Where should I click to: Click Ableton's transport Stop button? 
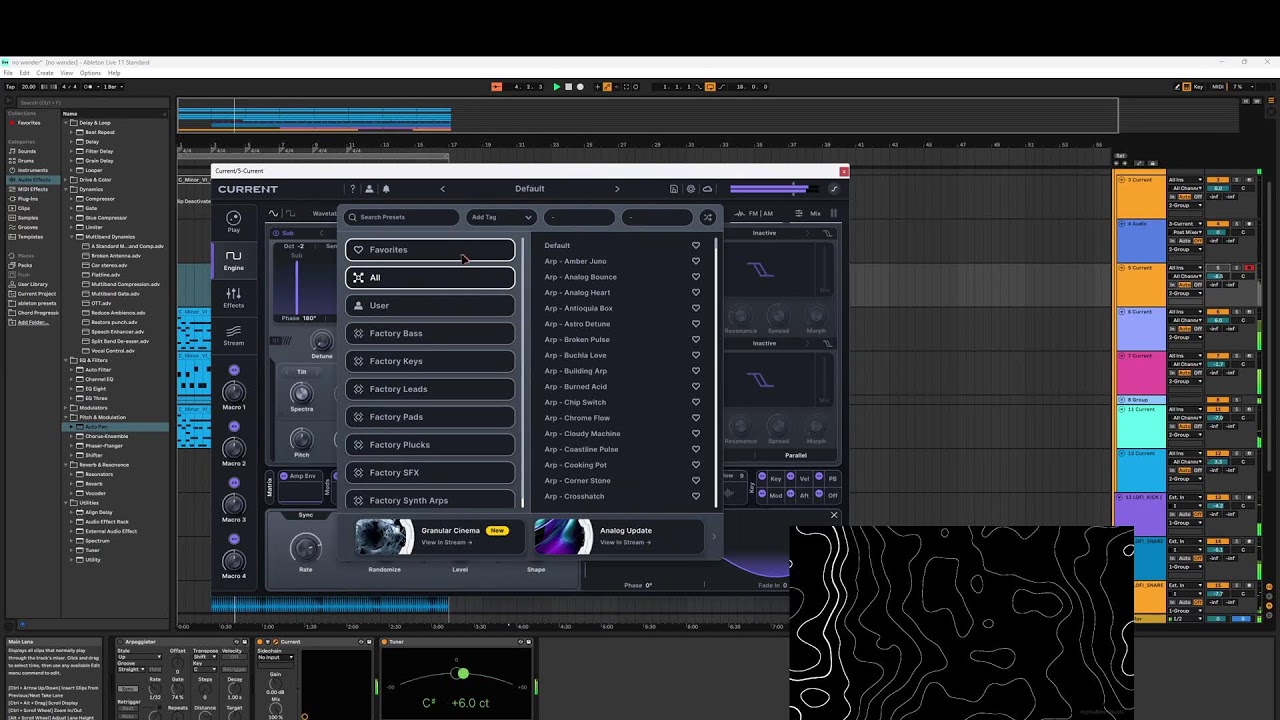tap(569, 87)
